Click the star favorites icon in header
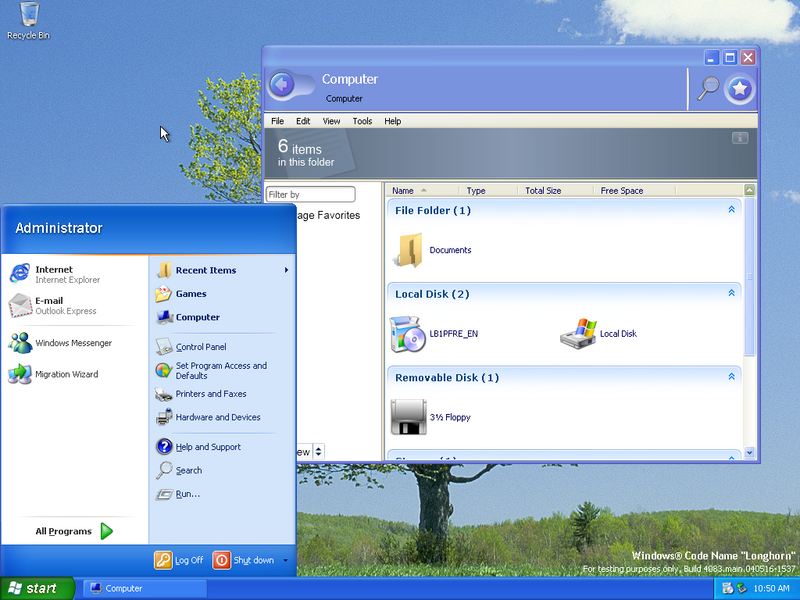Image resolution: width=800 pixels, height=600 pixels. tap(739, 89)
